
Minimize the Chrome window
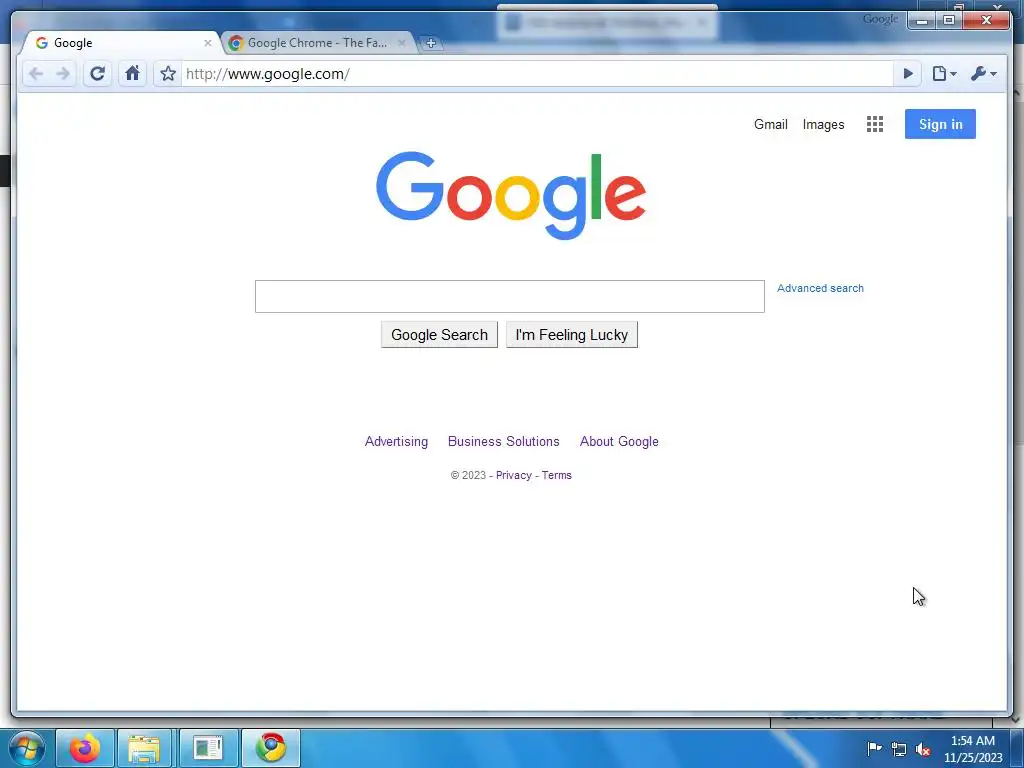(x=922, y=20)
